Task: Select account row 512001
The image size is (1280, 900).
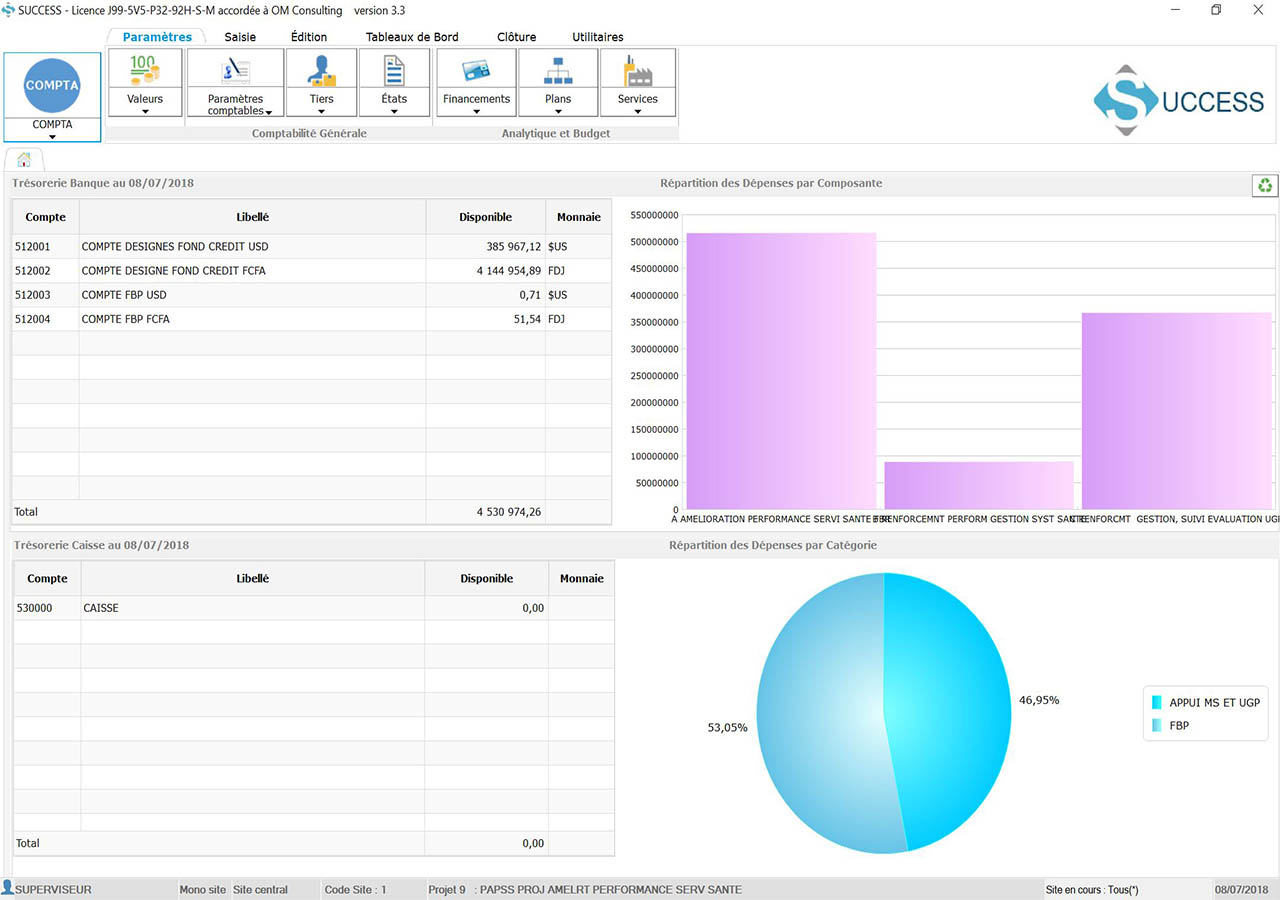Action: coord(312,247)
